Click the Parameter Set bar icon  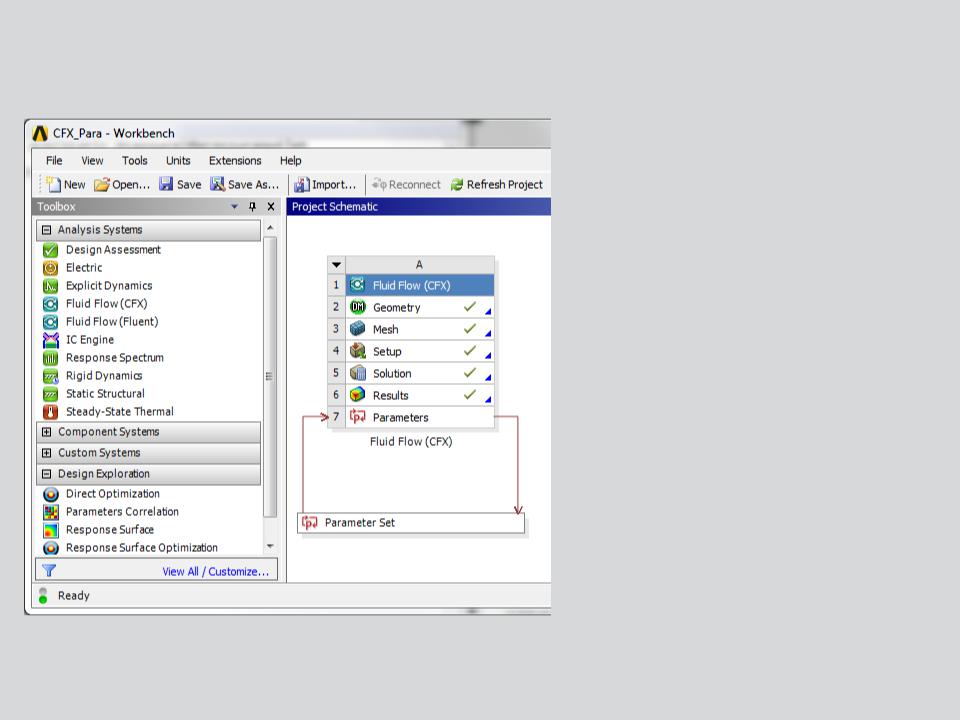coord(310,523)
